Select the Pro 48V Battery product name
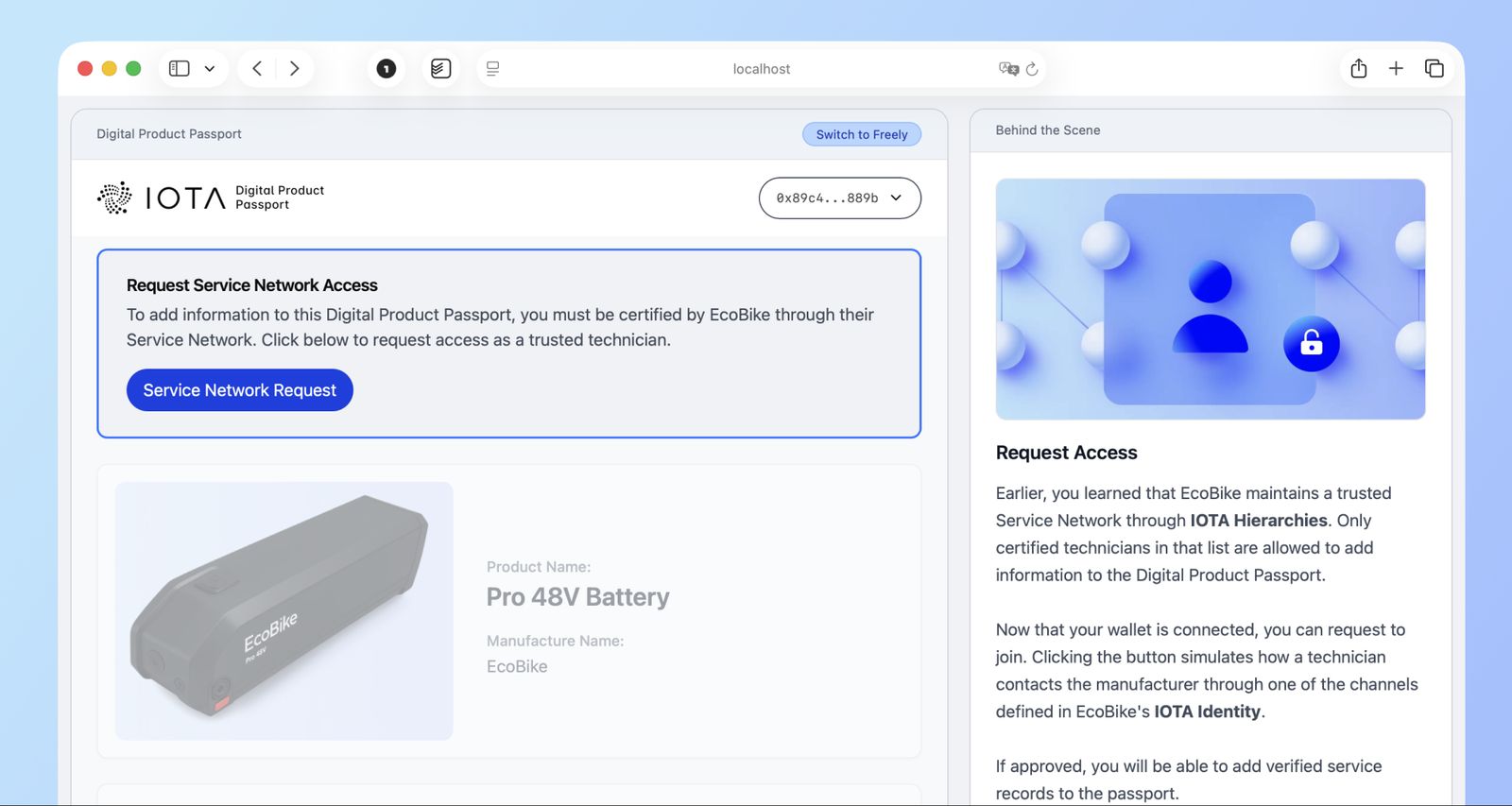This screenshot has height=806, width=1512. tap(578, 597)
